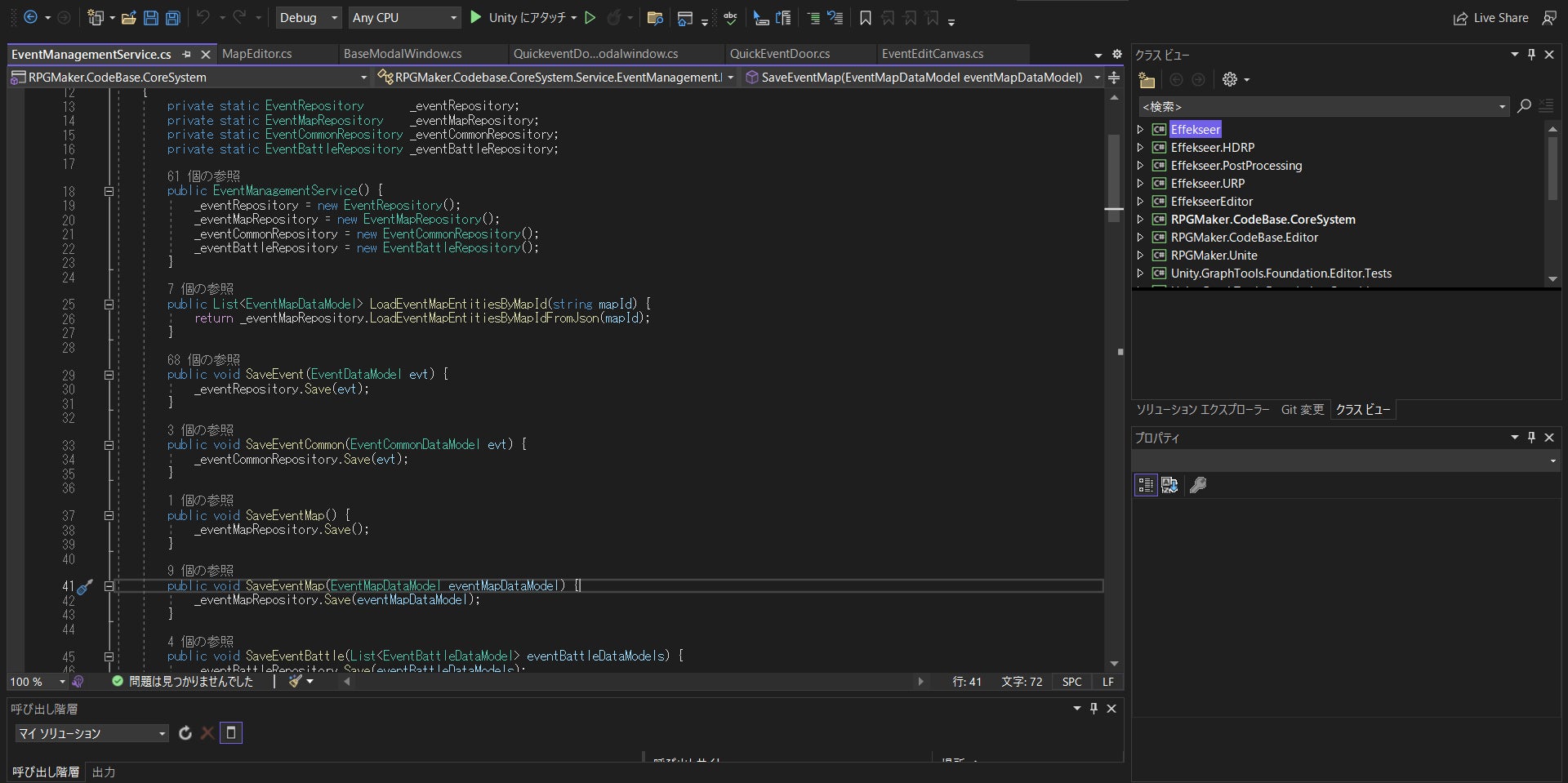
Task: Open the Any CPU platform dropdown
Action: pyautogui.click(x=404, y=17)
